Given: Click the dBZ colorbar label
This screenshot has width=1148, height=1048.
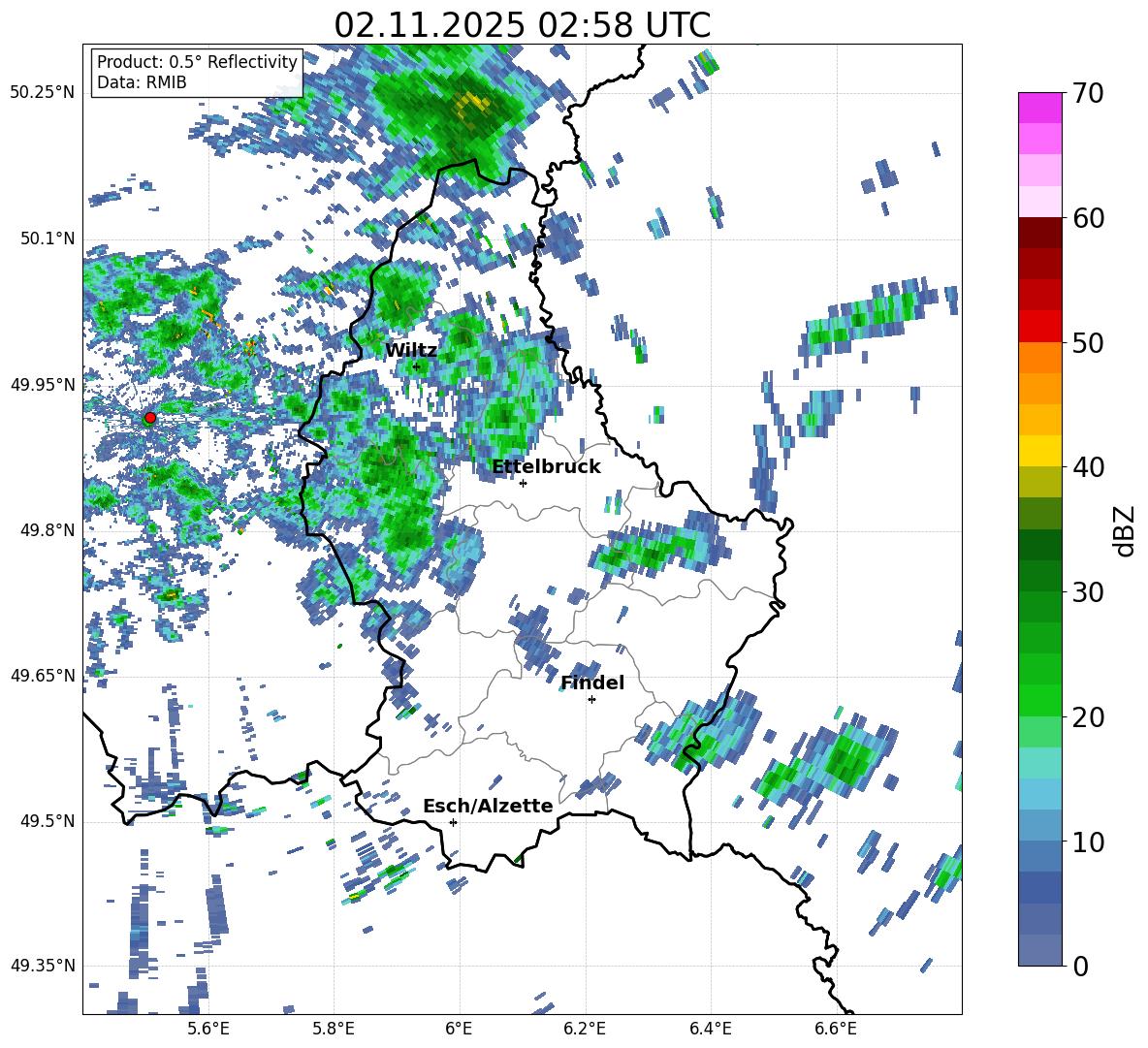Looking at the screenshot, I should 1126,530.
